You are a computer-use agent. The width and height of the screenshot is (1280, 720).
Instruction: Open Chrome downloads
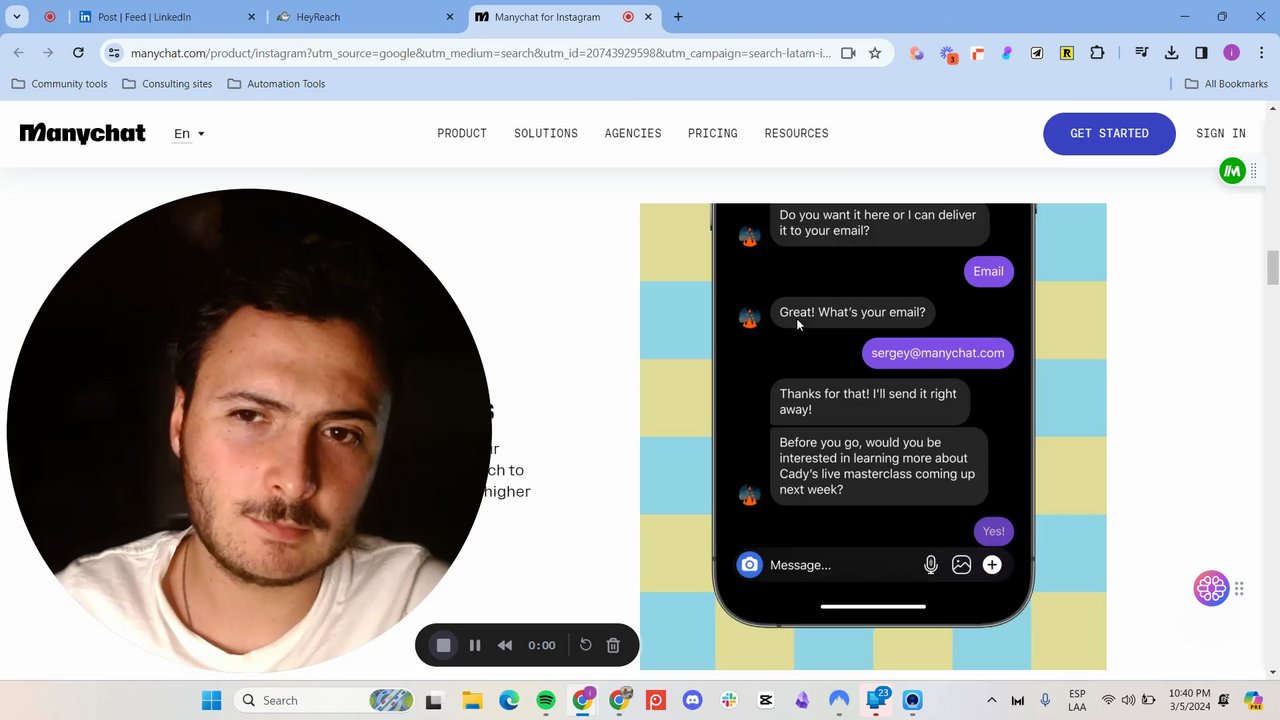point(1172,53)
